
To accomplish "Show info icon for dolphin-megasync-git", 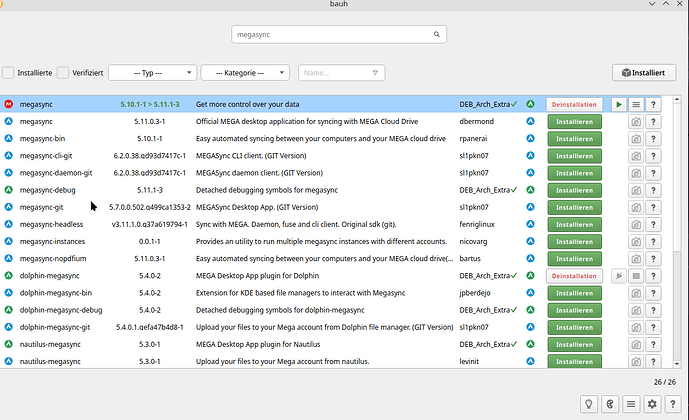I will pyautogui.click(x=653, y=327).
